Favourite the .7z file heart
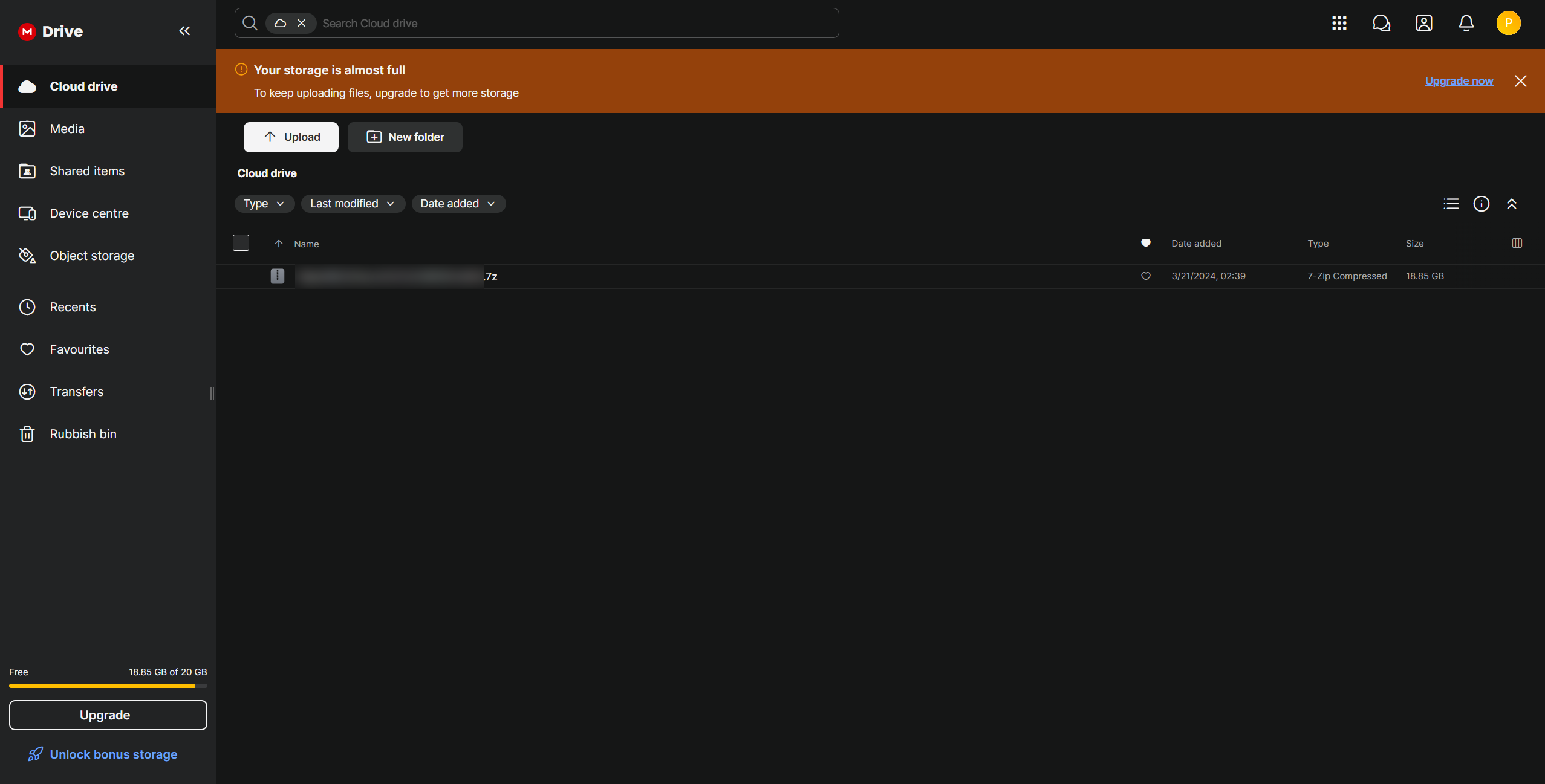 pyautogui.click(x=1145, y=276)
